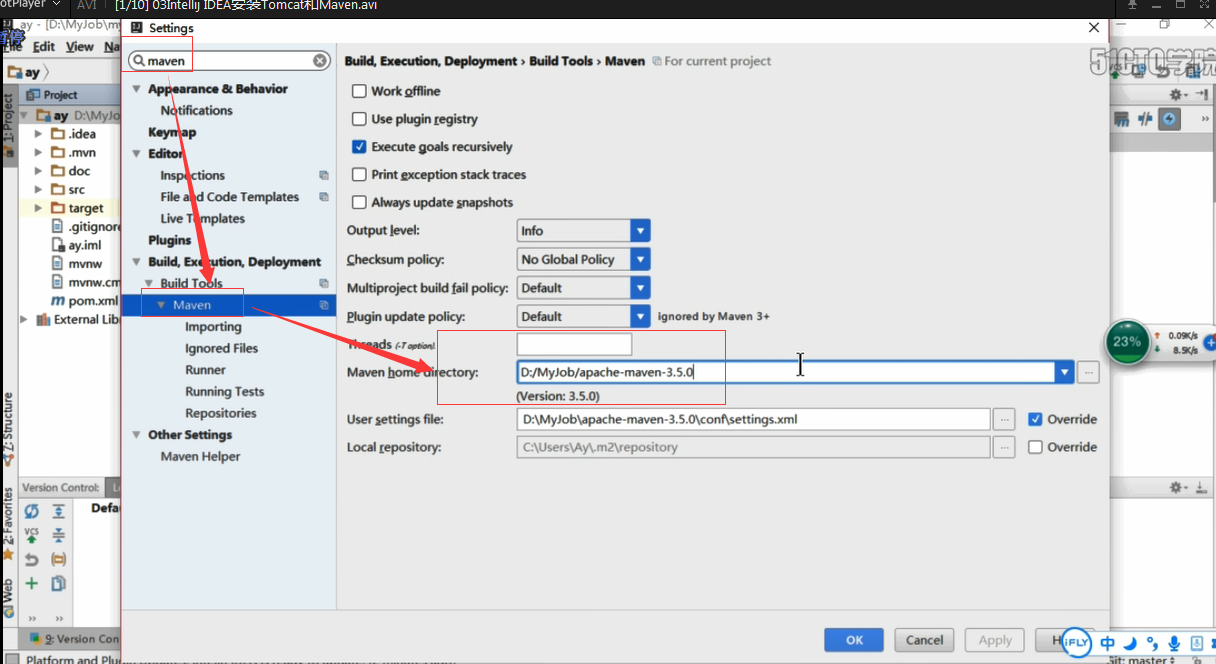The width and height of the screenshot is (1216, 664).
Task: Hide the Maven panel with arrow icon
Action: [x=1201, y=94]
